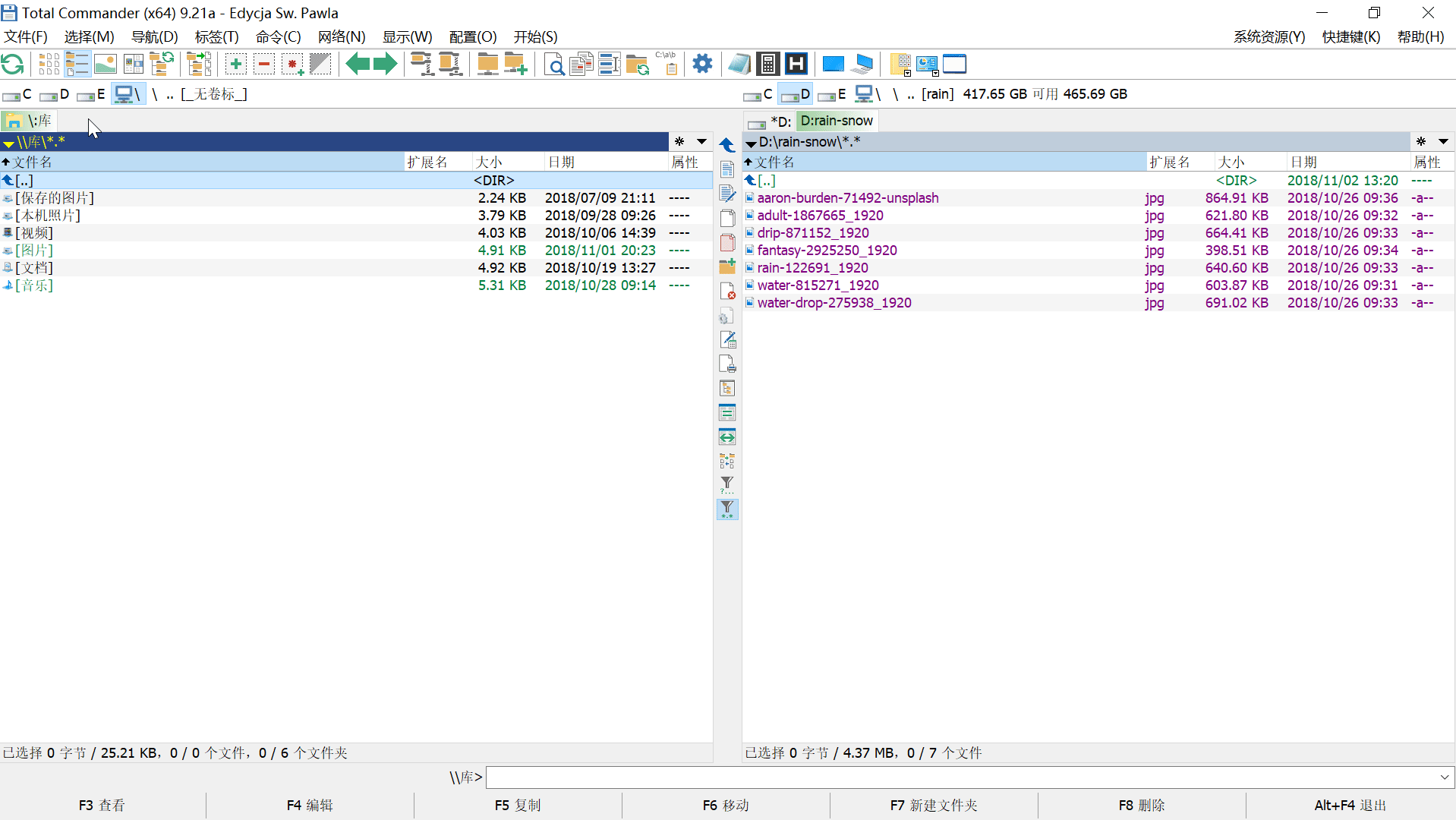Viewport: 1456px width, 820px height.
Task: Click the F8 删除 button
Action: point(1142,806)
